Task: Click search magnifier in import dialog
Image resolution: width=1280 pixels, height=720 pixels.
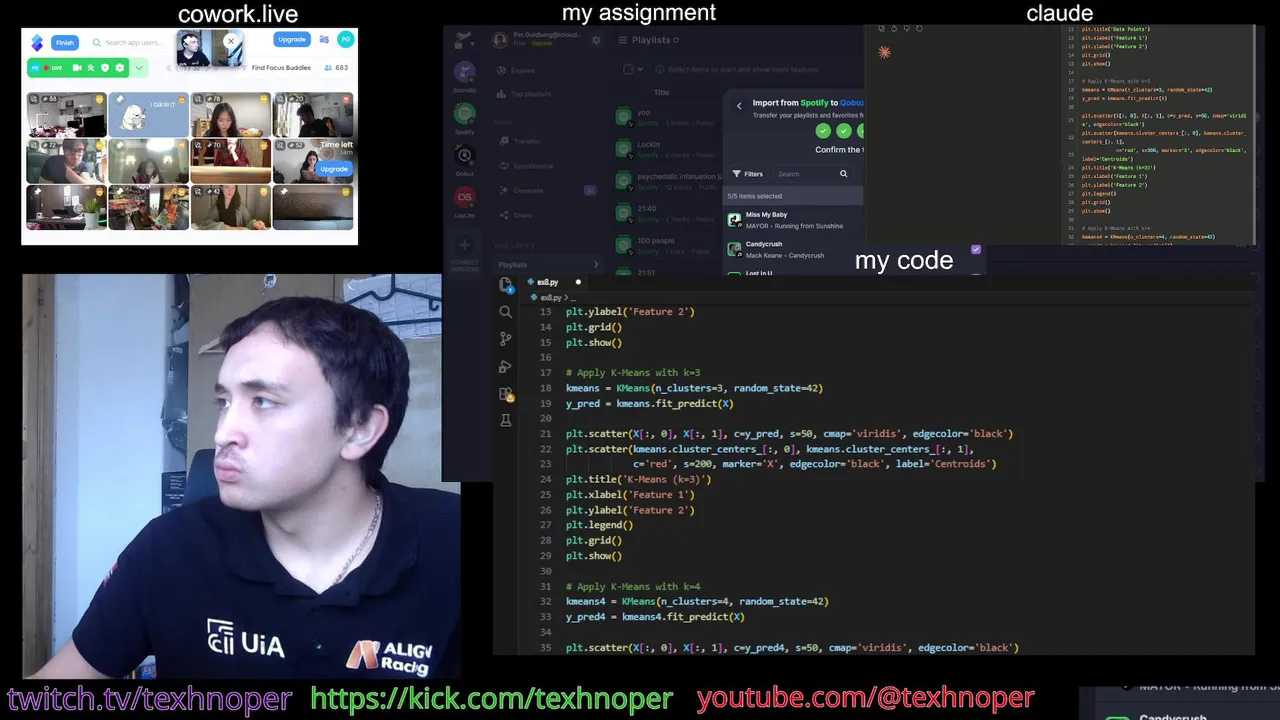Action: coord(843,174)
